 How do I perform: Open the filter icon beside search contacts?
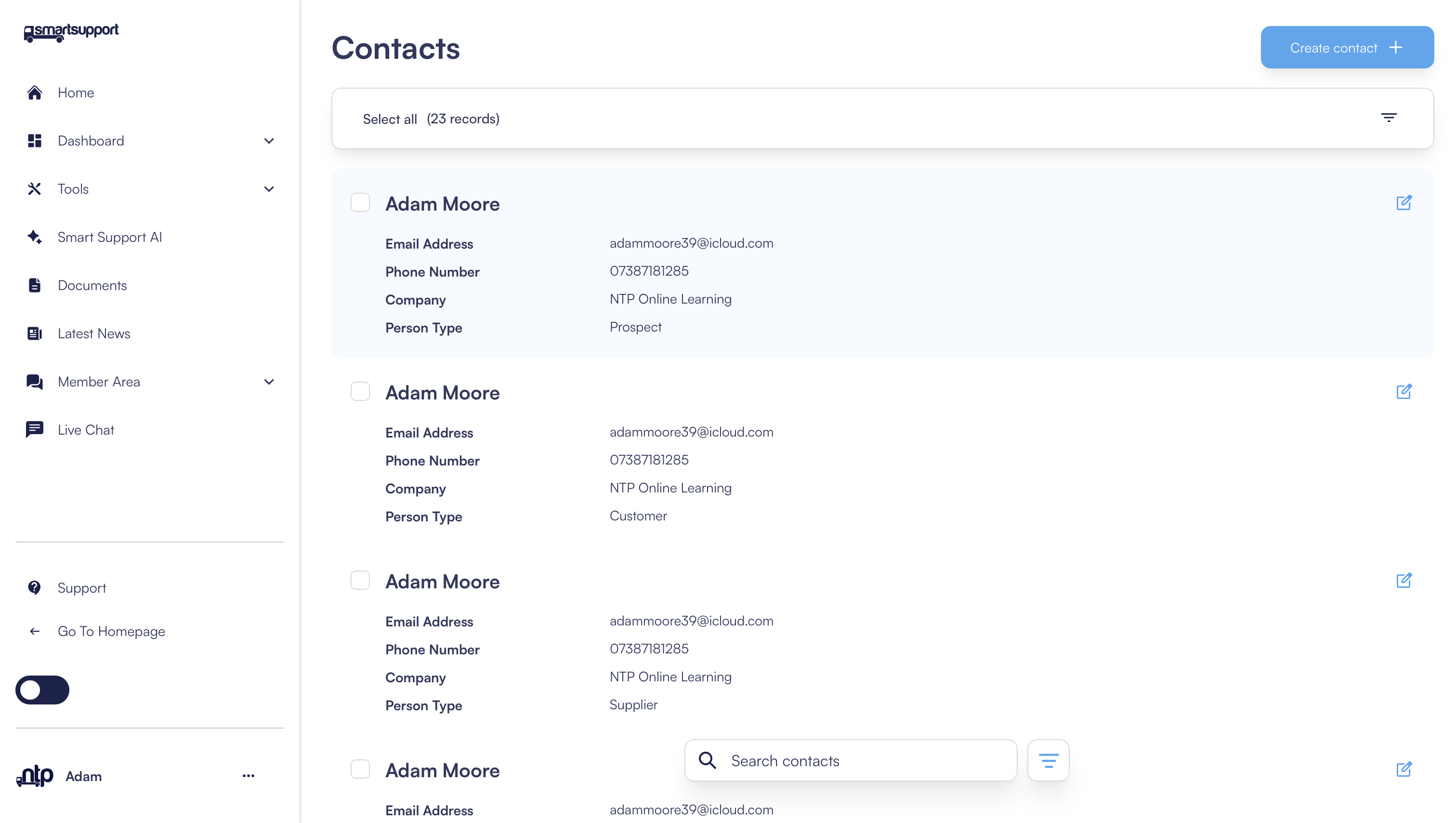(x=1048, y=760)
